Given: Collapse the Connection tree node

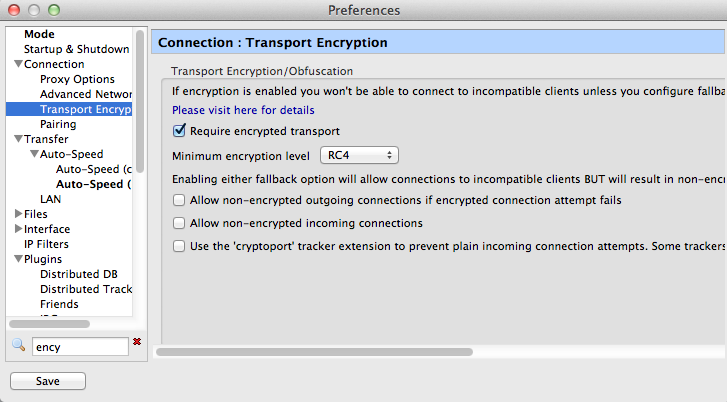Looking at the screenshot, I should [x=19, y=64].
